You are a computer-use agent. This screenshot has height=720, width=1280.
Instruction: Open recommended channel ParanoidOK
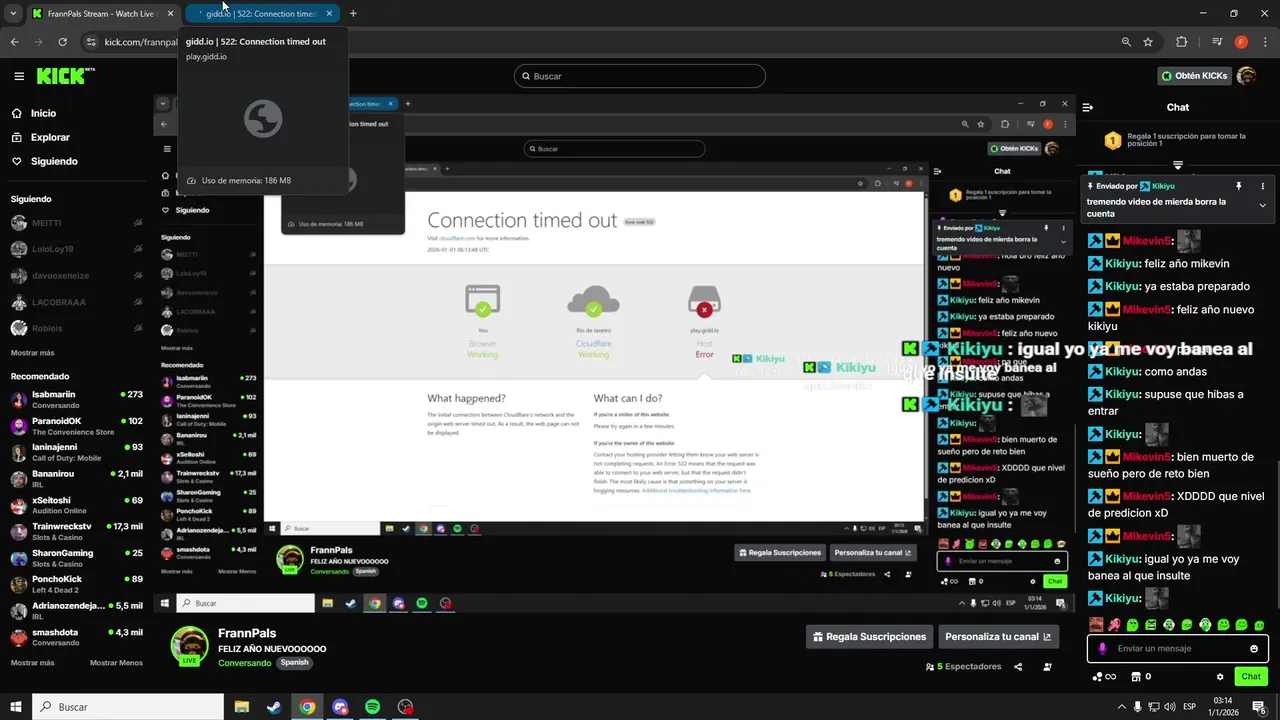77,426
